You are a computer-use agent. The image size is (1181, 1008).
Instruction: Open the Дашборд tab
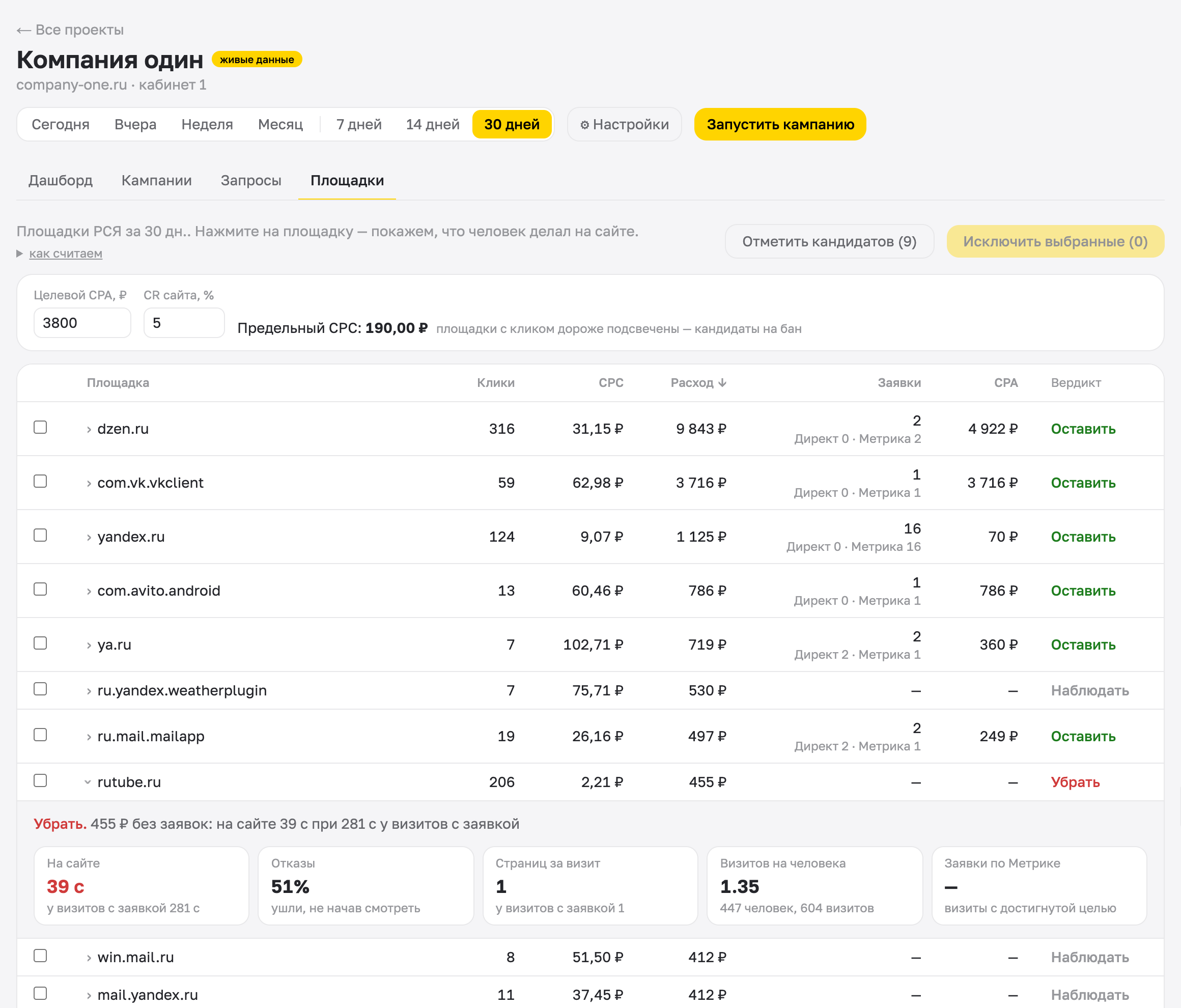tap(61, 180)
